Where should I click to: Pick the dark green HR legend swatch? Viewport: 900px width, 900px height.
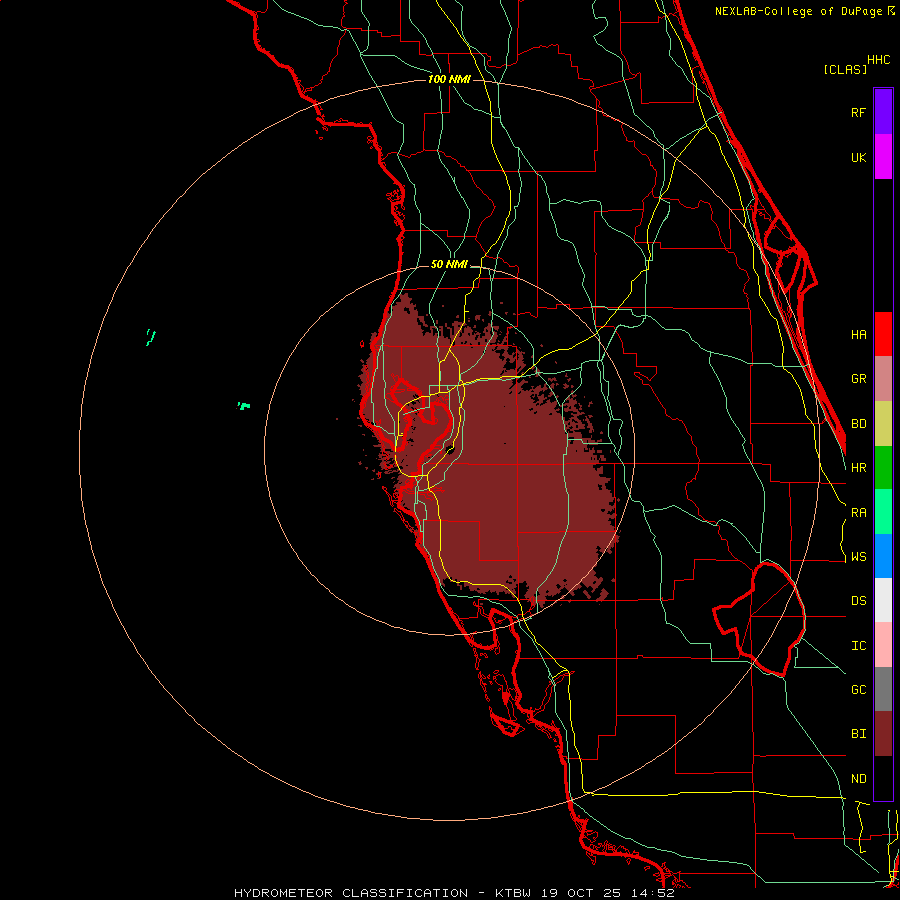[x=883, y=468]
